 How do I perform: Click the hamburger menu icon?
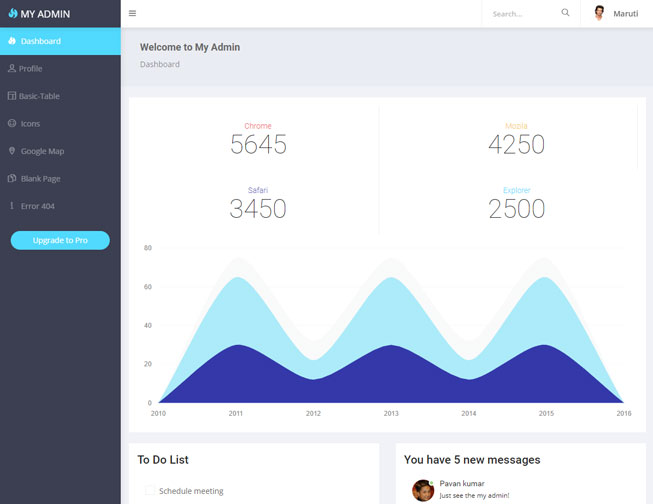pos(133,13)
